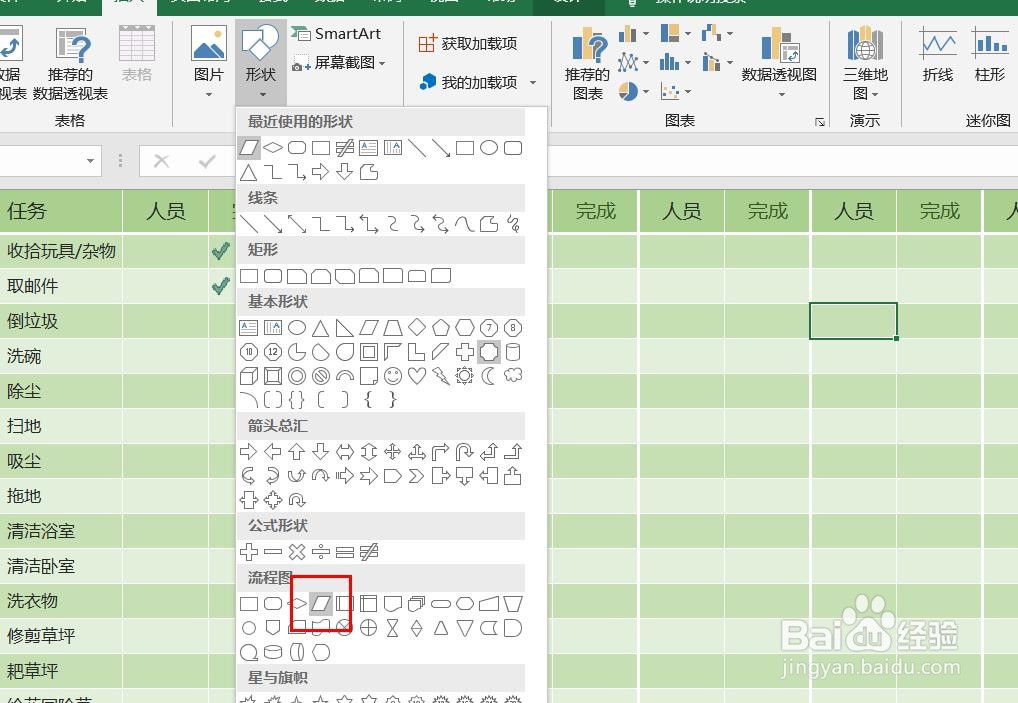Select the quad arrow shape

pyautogui.click(x=393, y=452)
